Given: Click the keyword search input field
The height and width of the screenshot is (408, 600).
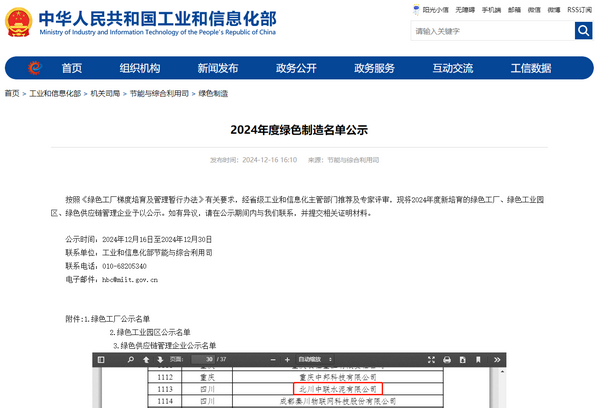Looking at the screenshot, I should [491, 31].
